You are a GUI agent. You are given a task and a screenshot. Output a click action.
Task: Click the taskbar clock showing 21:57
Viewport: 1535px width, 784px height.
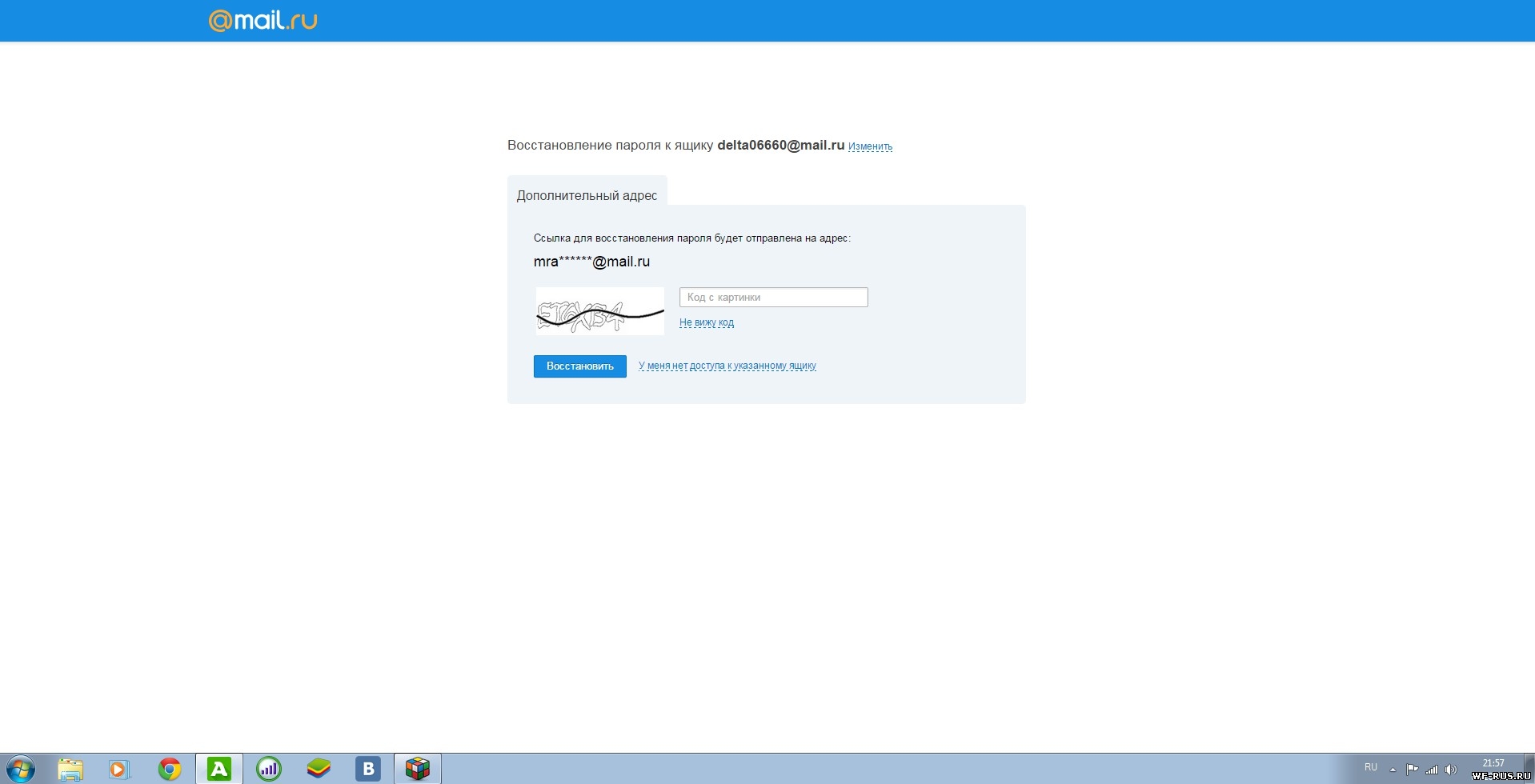coord(1493,762)
